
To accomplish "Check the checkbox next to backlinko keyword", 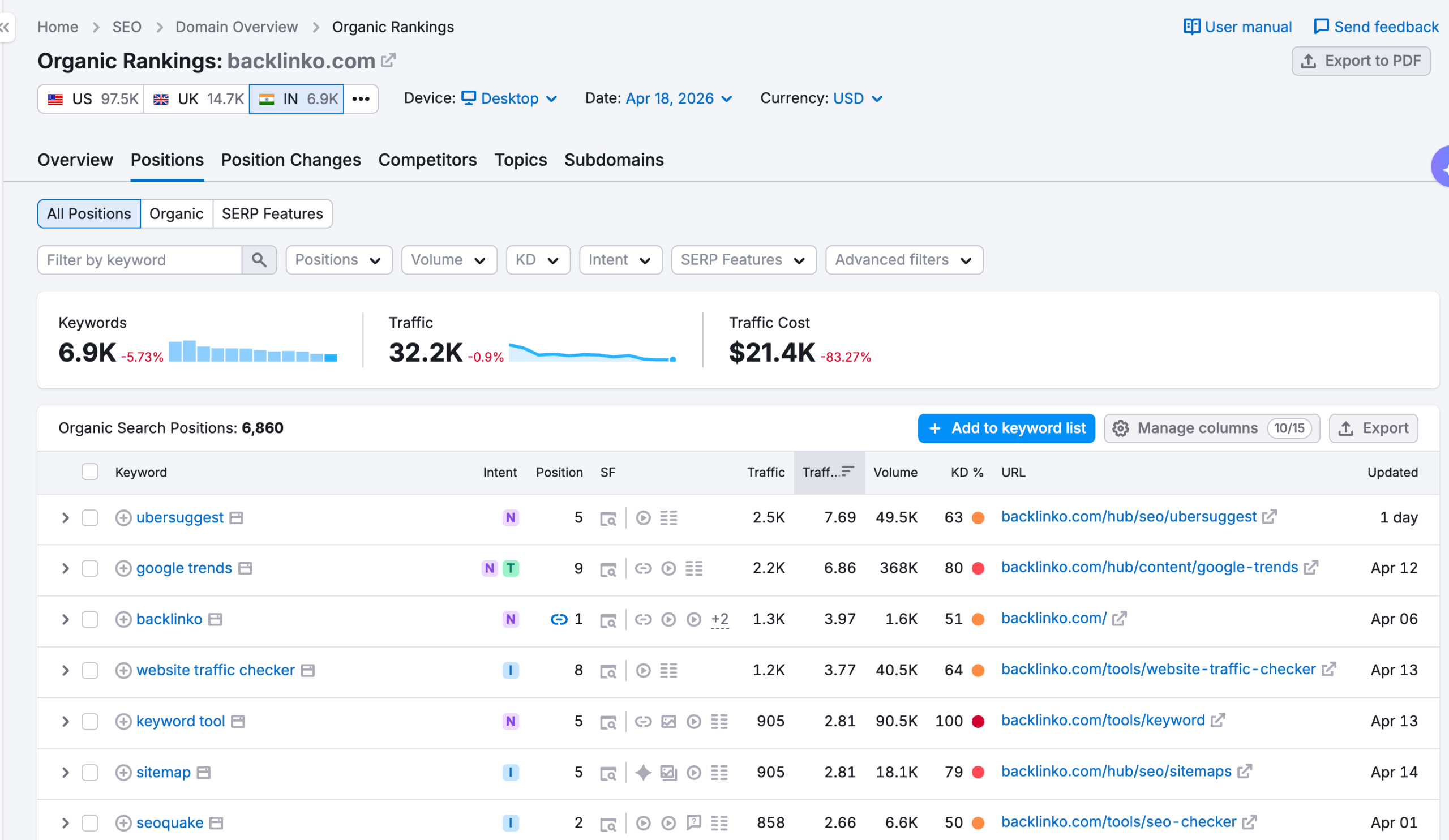I will [89, 619].
